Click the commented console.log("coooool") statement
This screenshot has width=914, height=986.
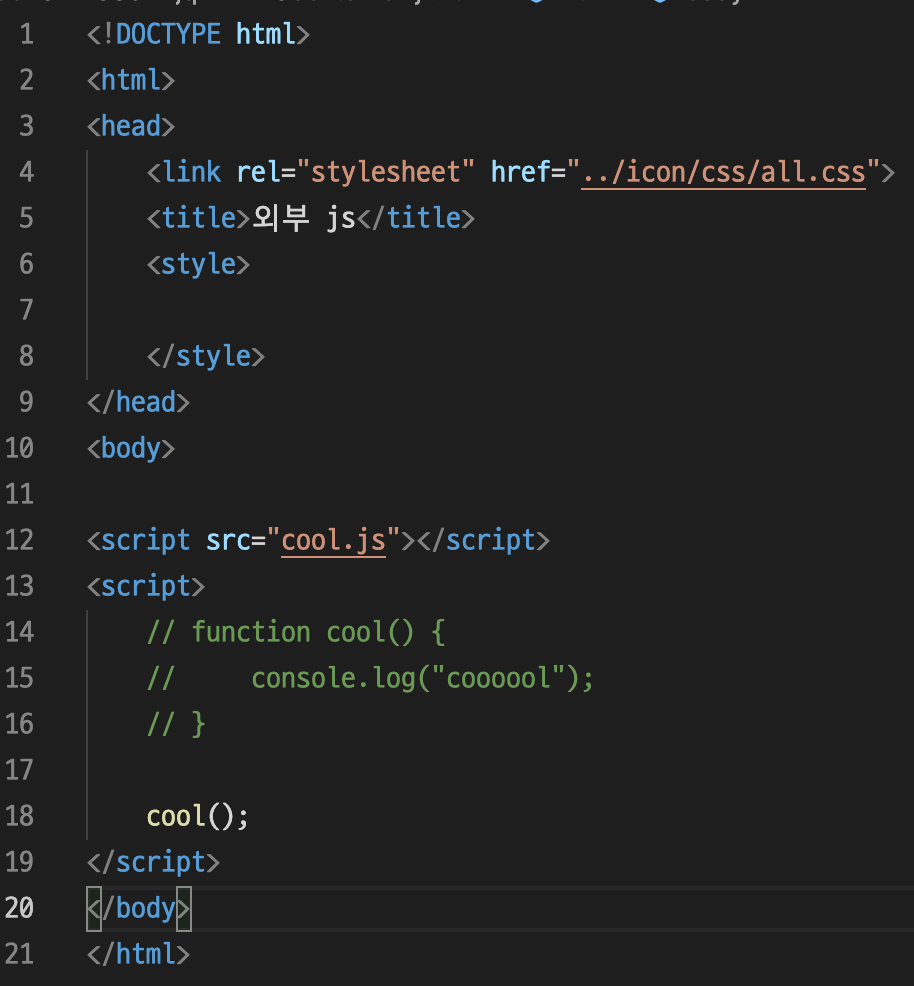click(422, 678)
